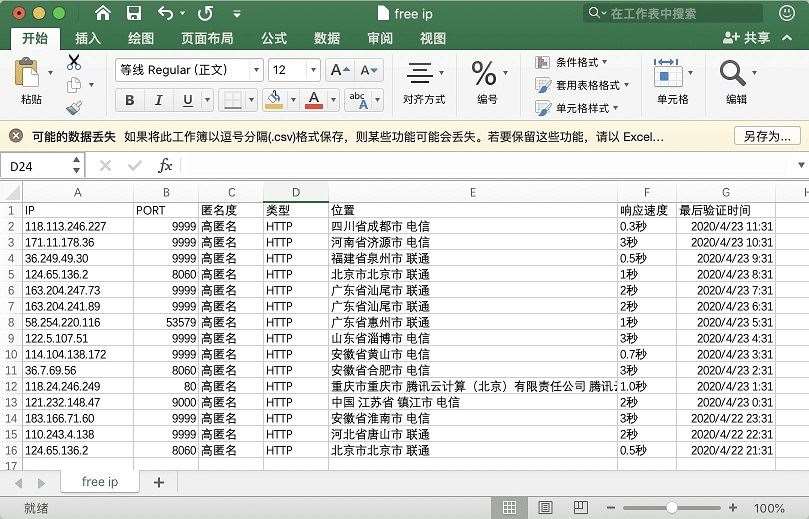Dismiss the data loss warning bar
This screenshot has height=519, width=809.
[x=16, y=136]
